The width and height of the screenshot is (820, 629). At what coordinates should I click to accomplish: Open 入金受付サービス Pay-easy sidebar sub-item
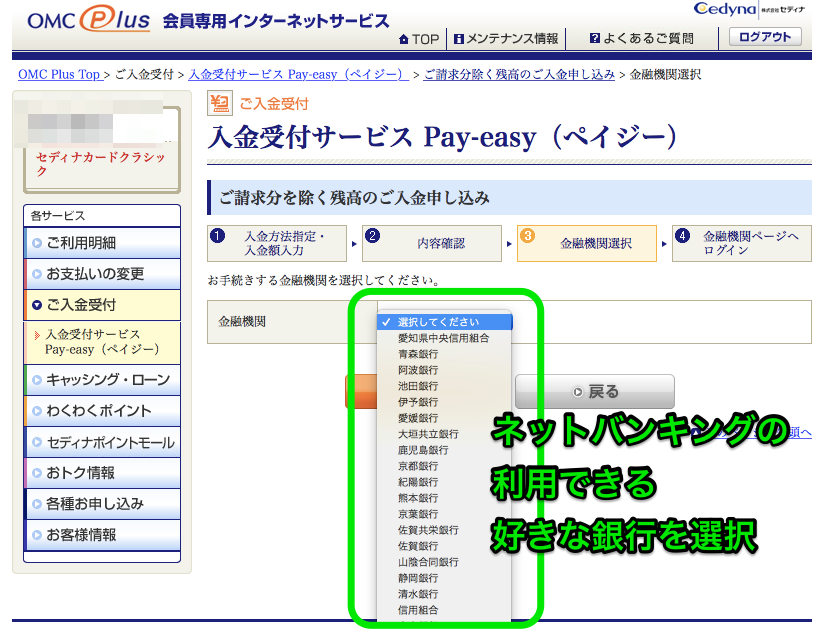pyautogui.click(x=102, y=342)
